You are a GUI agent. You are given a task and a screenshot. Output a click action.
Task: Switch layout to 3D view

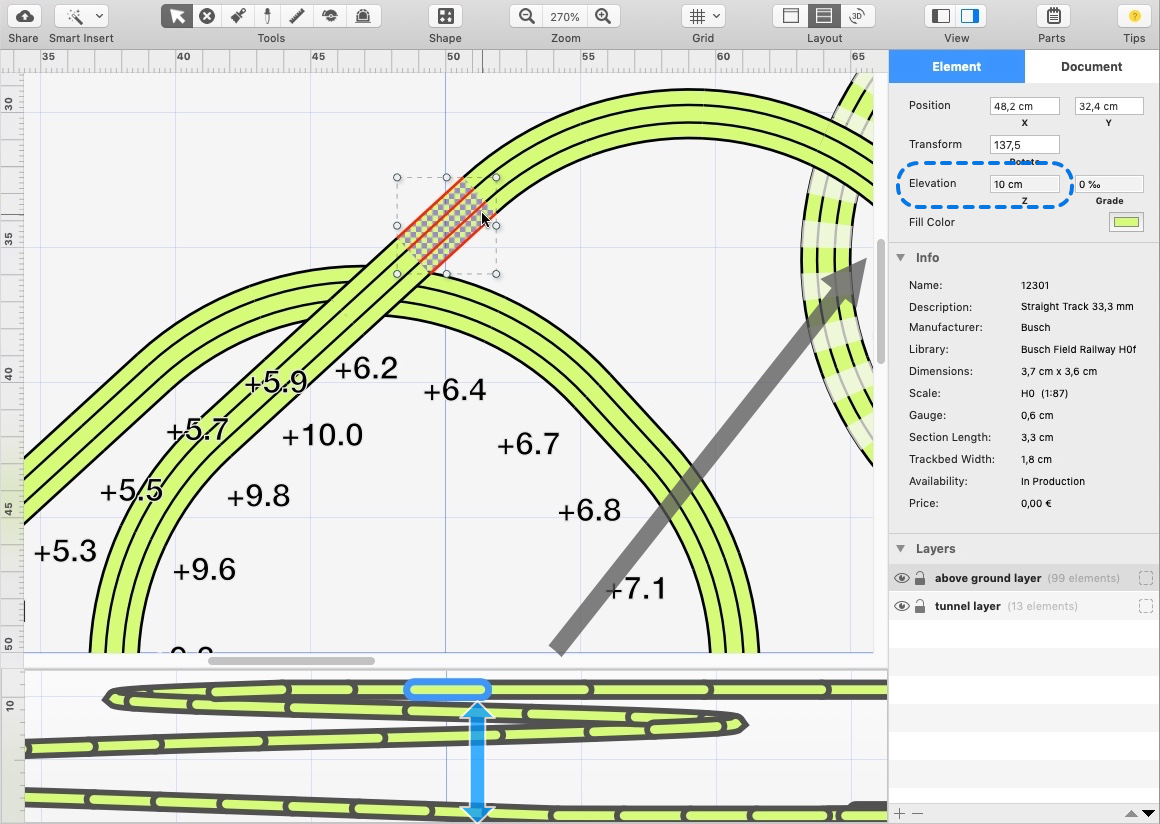pos(857,16)
